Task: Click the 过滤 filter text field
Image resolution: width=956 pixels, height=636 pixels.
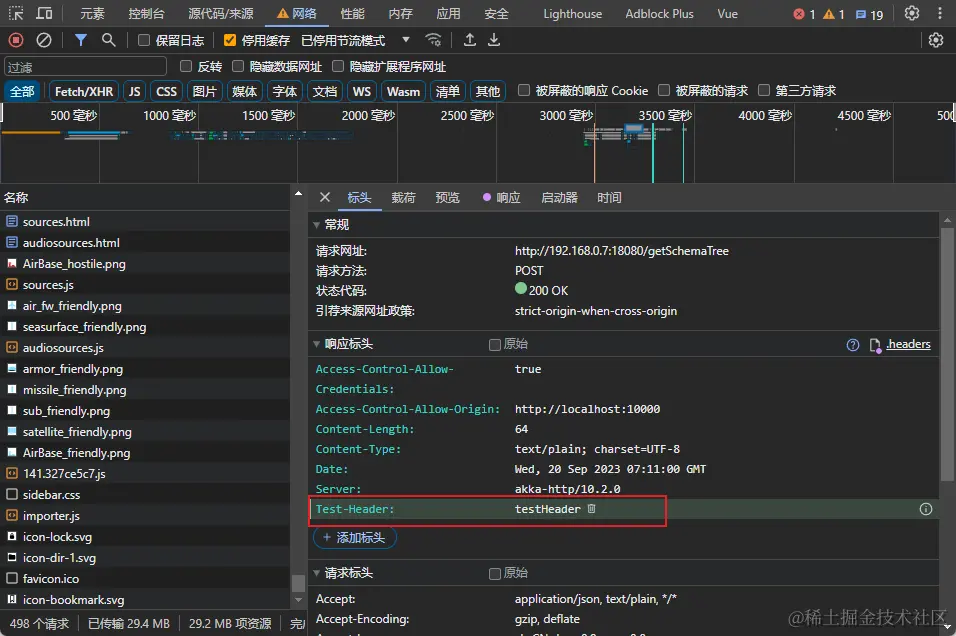Action: pyautogui.click(x=85, y=66)
